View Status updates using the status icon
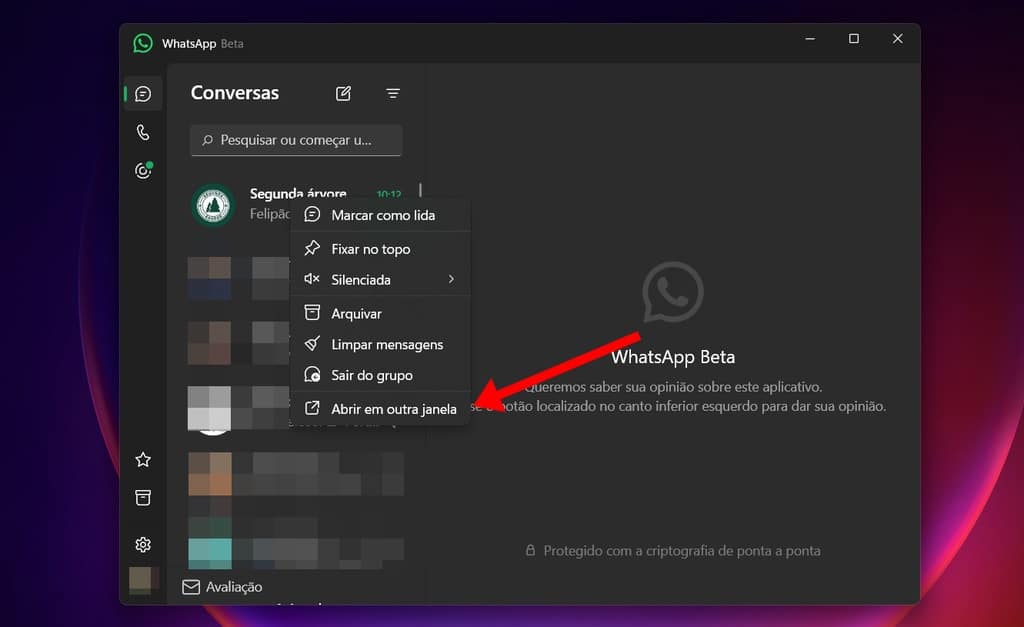The image size is (1024, 627). click(x=142, y=170)
